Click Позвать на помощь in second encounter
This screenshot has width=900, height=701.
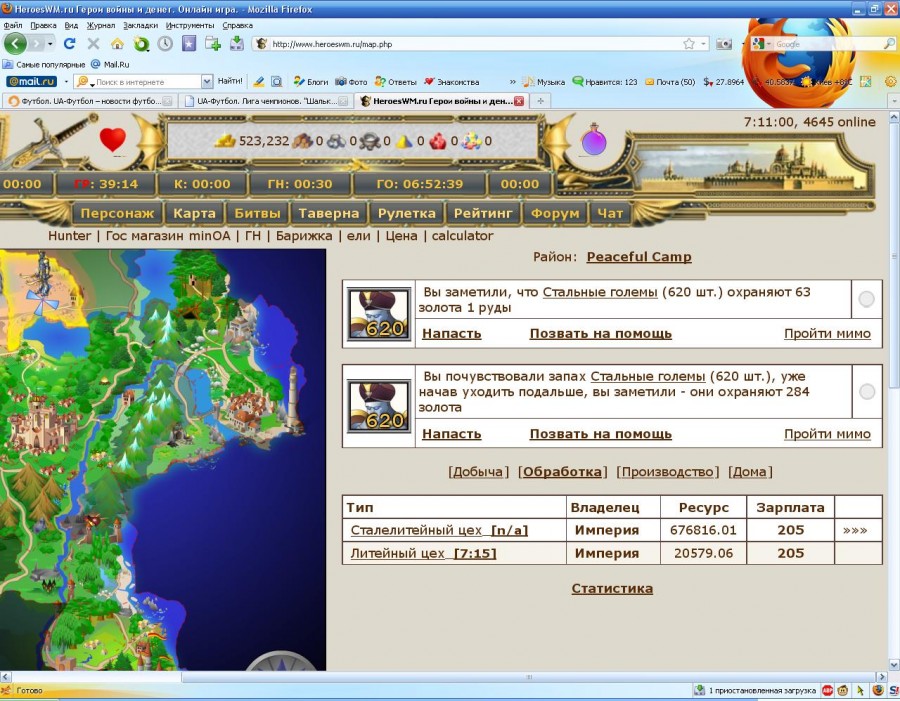(600, 434)
